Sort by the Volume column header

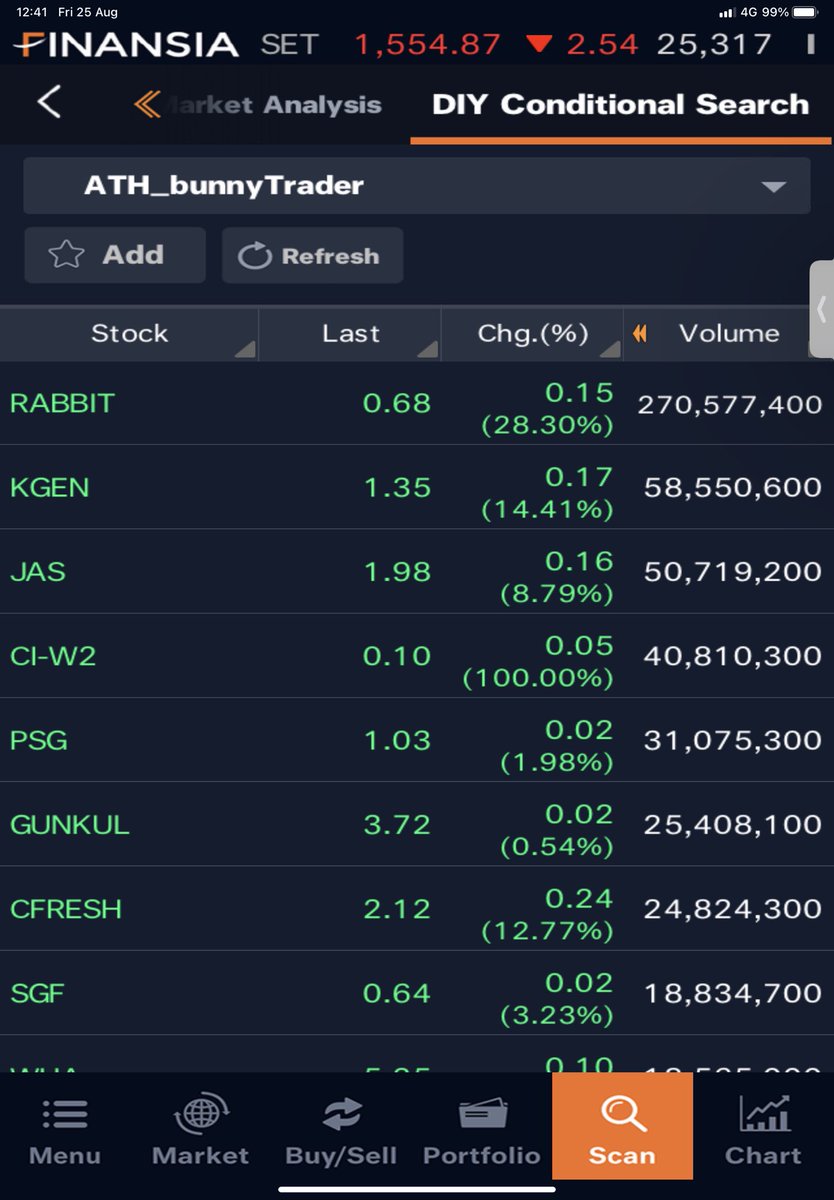tap(729, 334)
